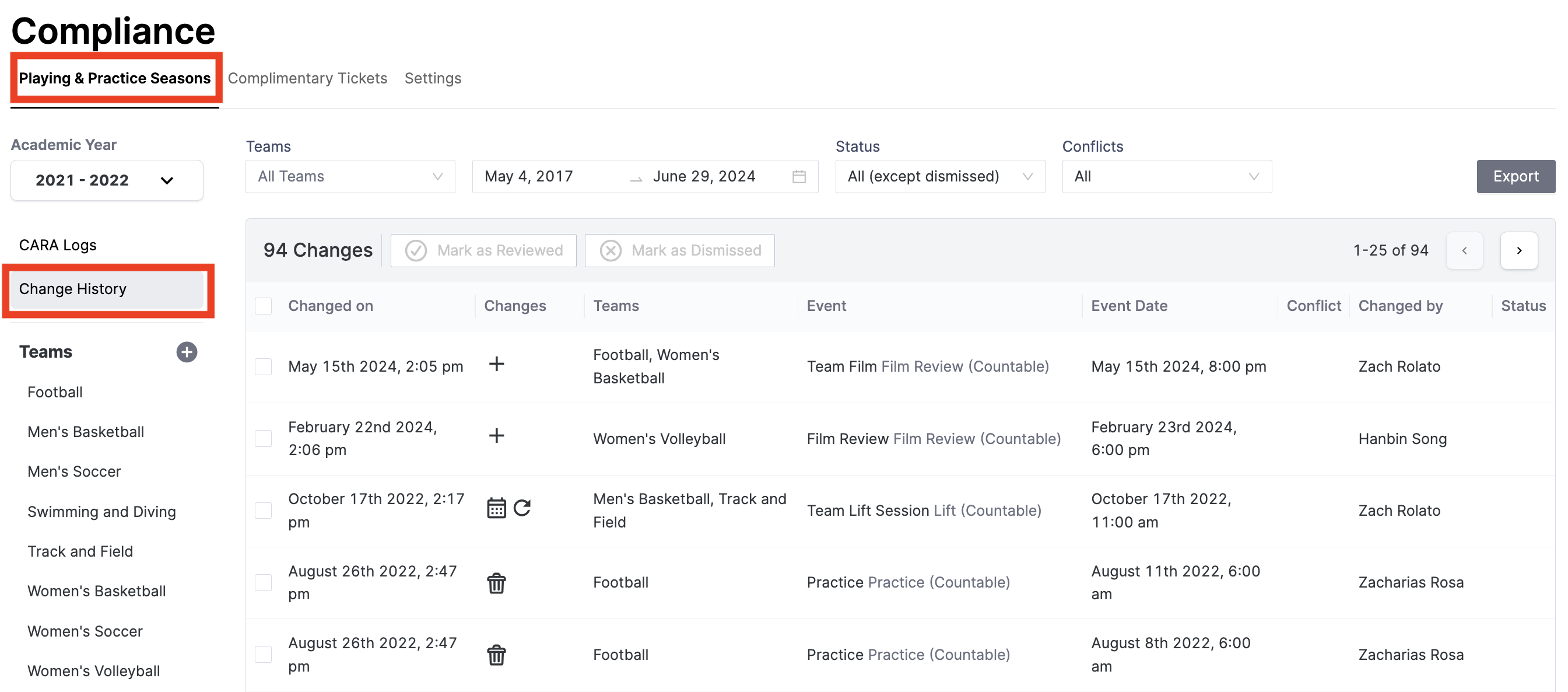Open Swimming and Diving team in sidebar
1568x692 pixels.
click(101, 512)
